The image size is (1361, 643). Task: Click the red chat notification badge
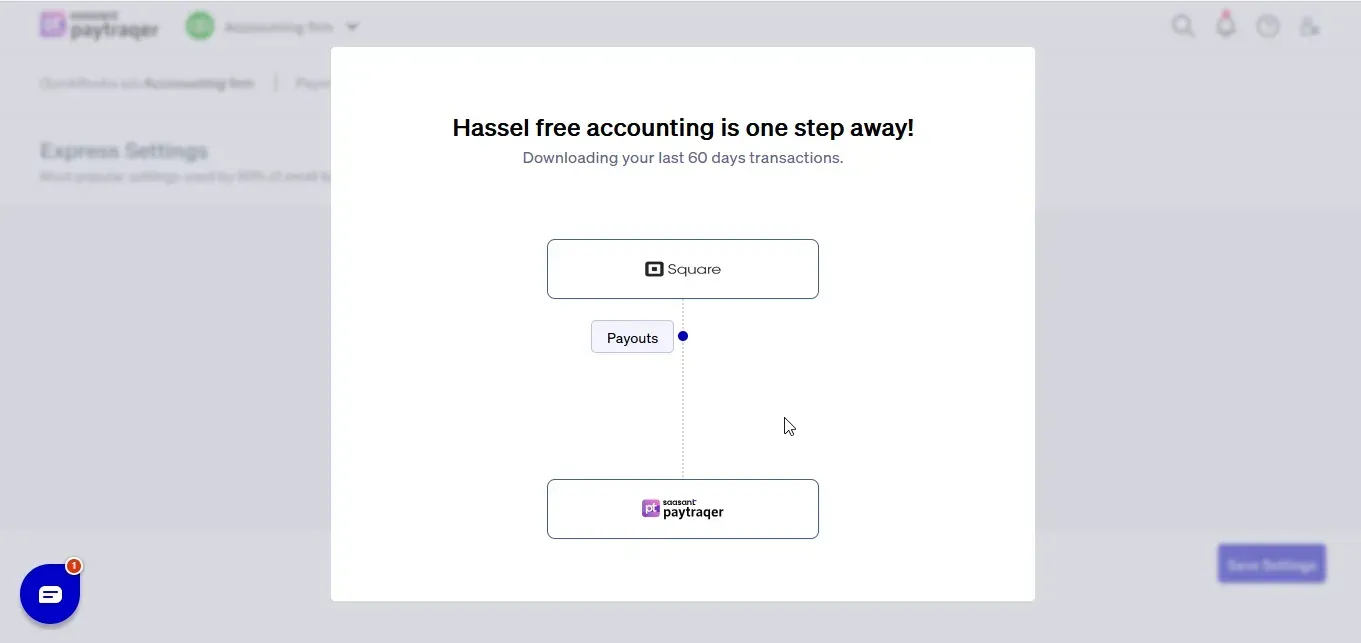tap(74, 566)
